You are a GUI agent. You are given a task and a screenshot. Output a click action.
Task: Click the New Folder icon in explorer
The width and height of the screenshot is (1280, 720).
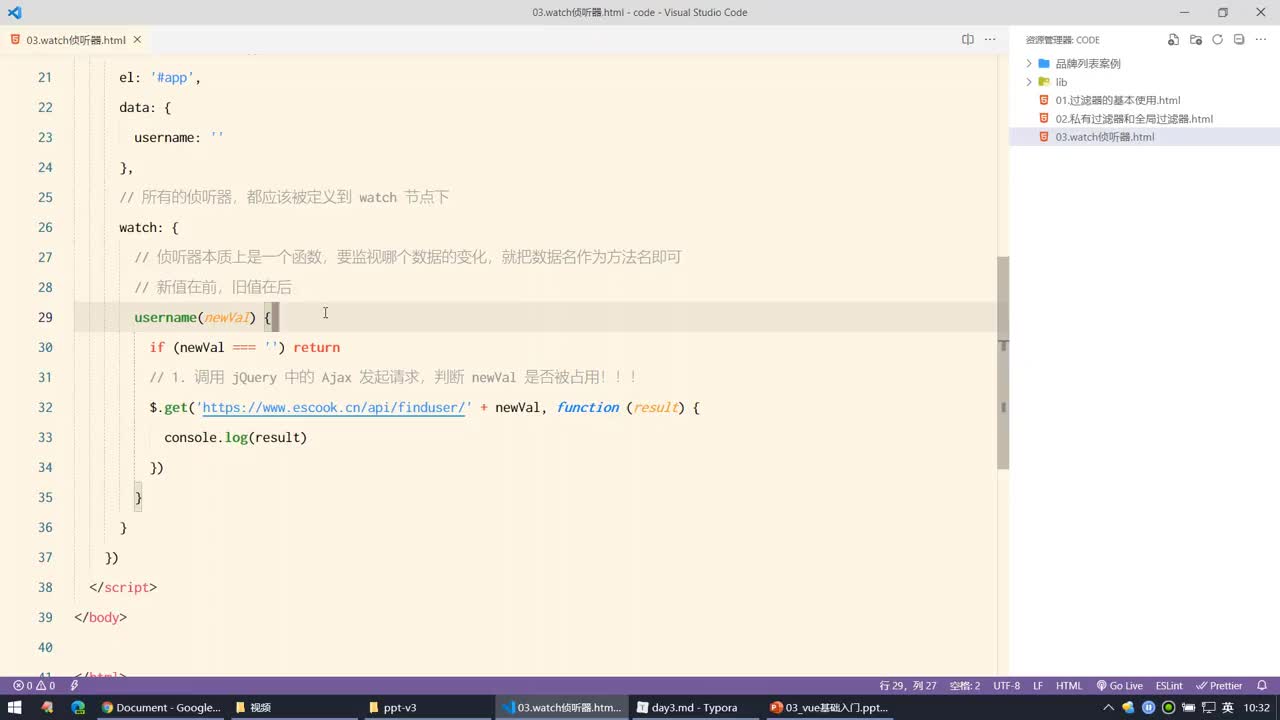pyautogui.click(x=1196, y=40)
